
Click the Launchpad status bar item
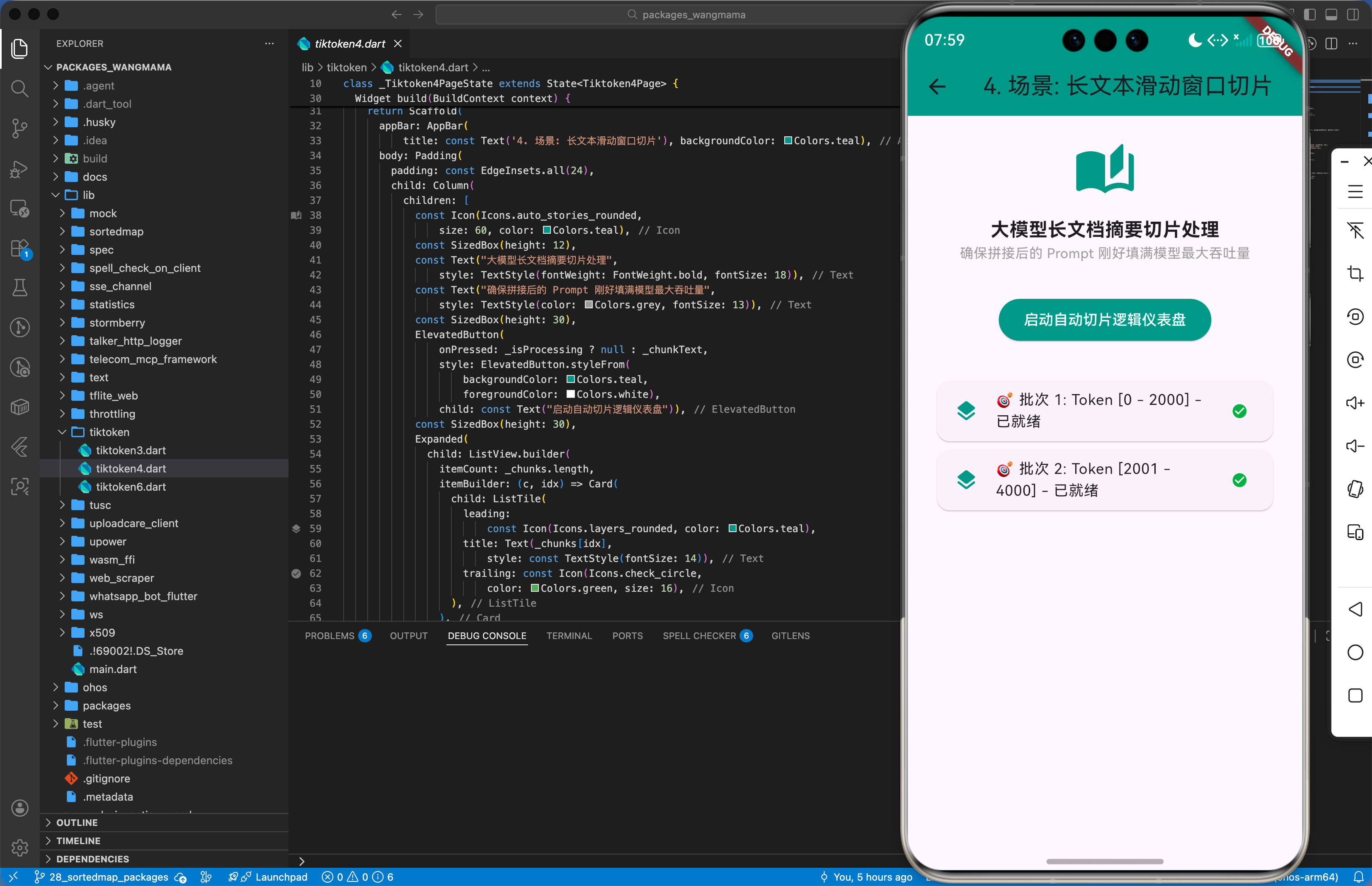click(281, 877)
